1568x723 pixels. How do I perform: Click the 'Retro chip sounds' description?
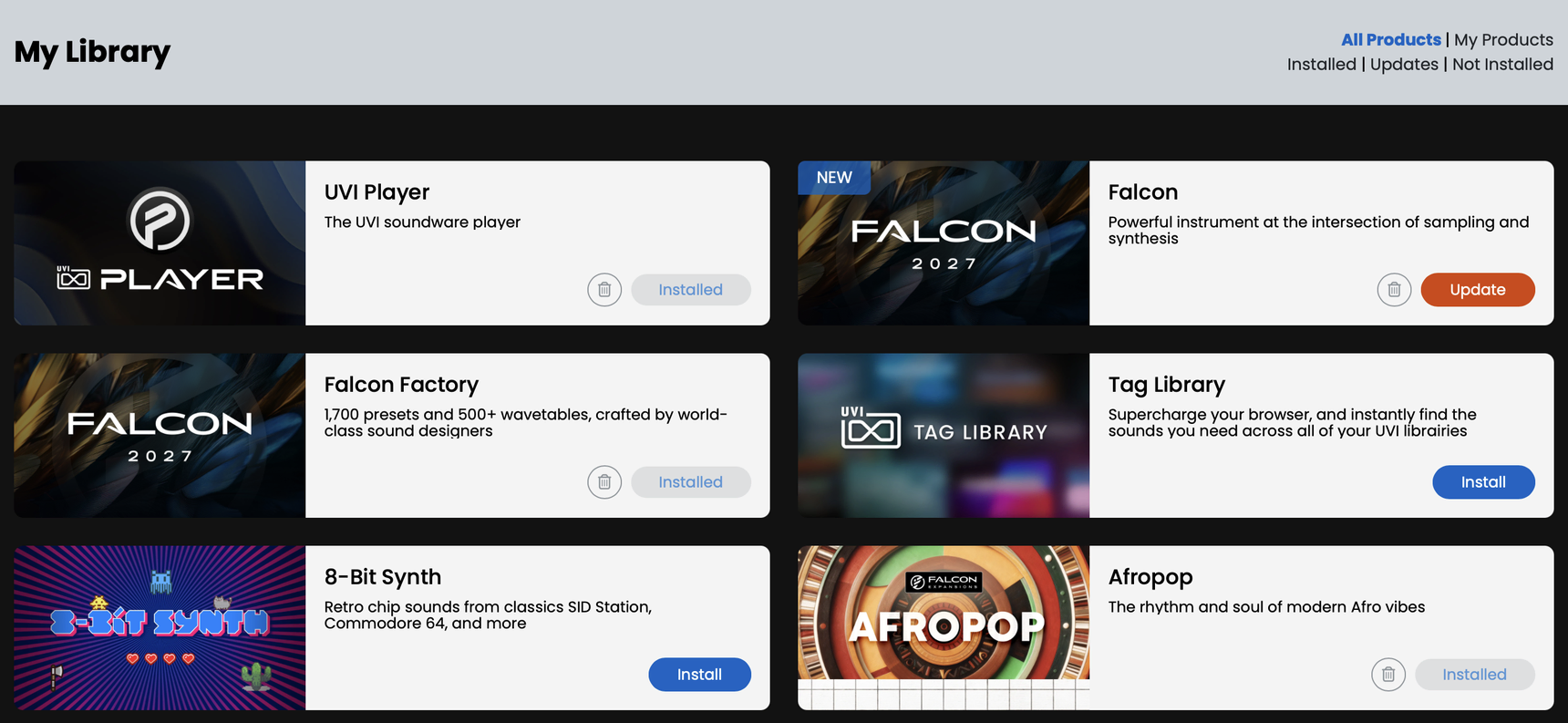(488, 615)
